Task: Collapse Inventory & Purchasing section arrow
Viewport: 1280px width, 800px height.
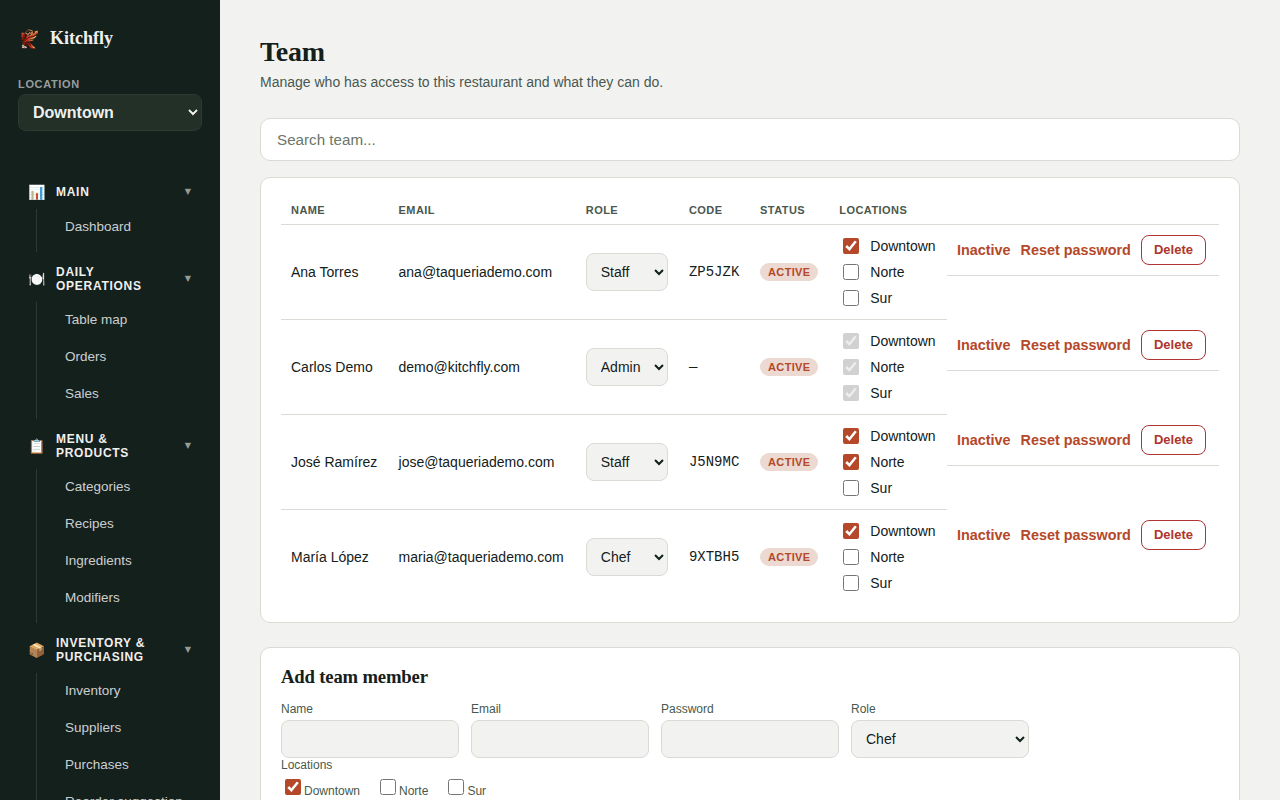Action: (188, 649)
